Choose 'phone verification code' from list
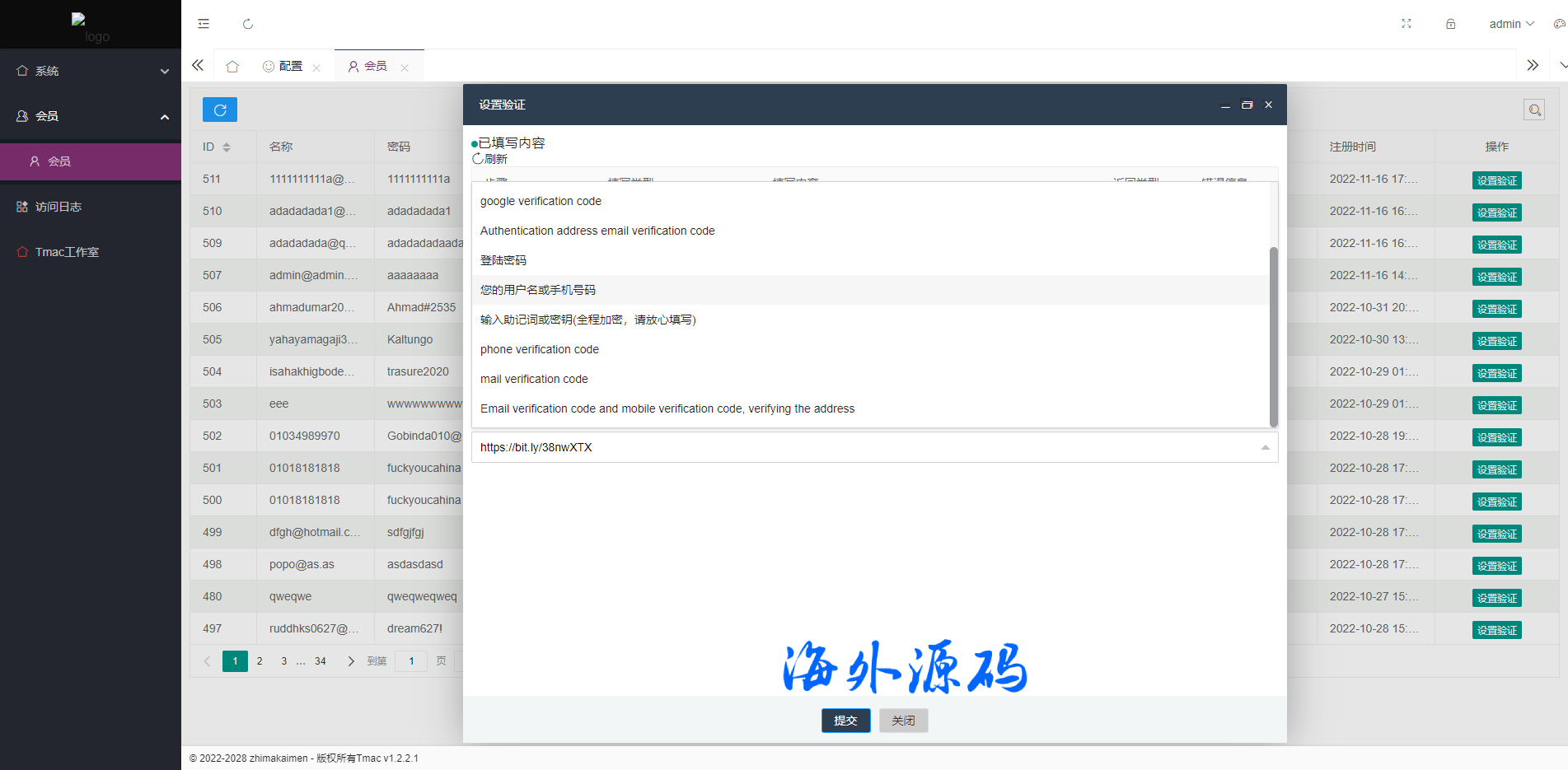The width and height of the screenshot is (1568, 770). pyautogui.click(x=540, y=349)
